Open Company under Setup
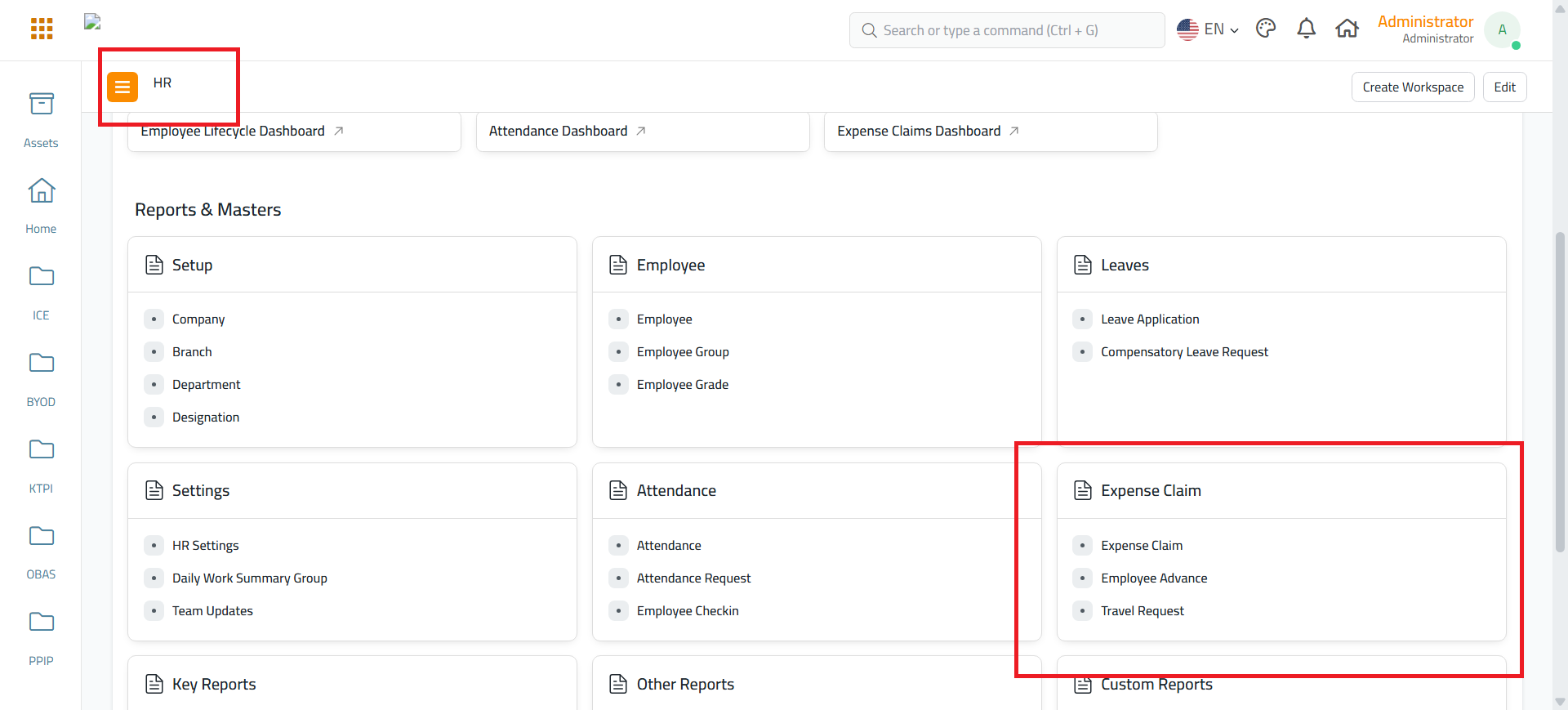This screenshot has width=1568, height=710. pos(198,319)
